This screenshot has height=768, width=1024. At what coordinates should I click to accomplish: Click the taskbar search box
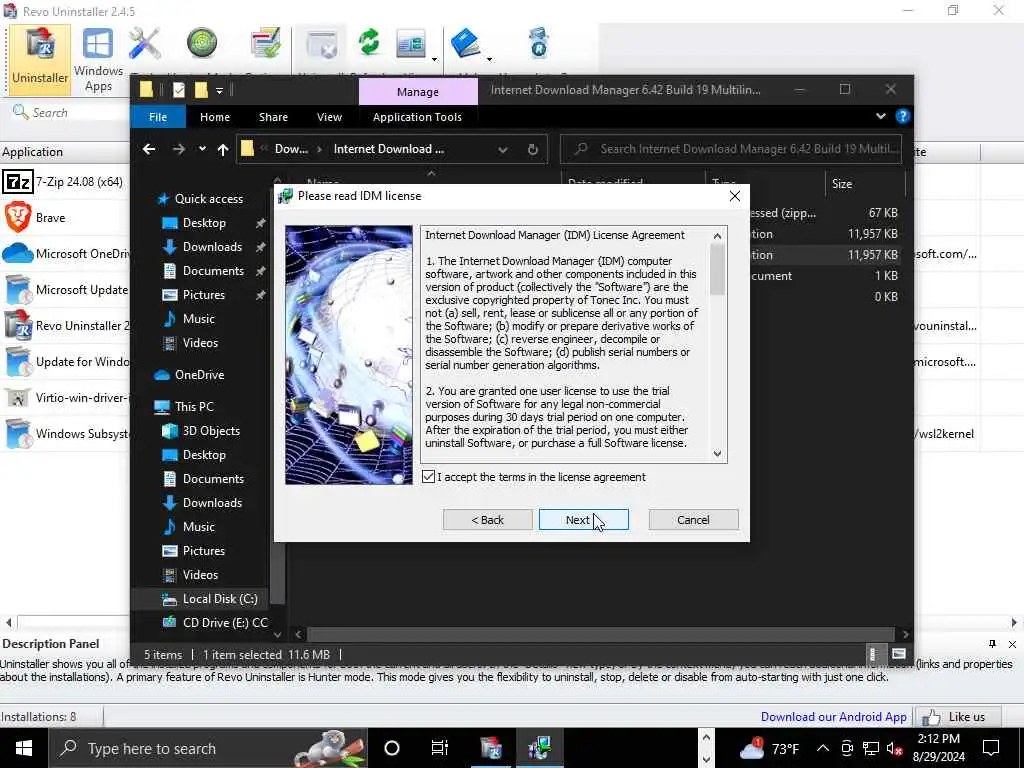click(x=208, y=748)
